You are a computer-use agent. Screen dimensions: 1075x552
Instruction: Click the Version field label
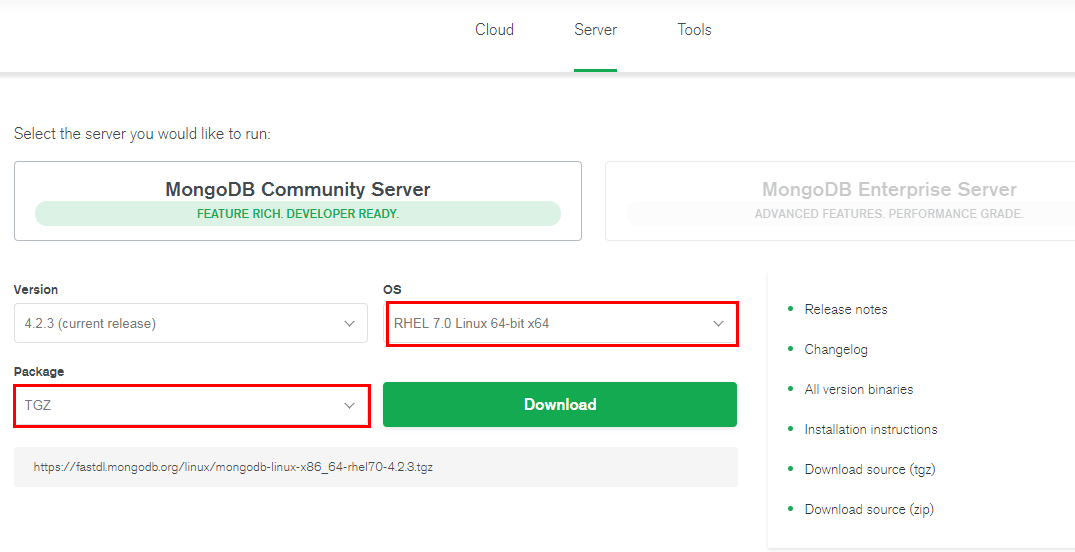[x=36, y=289]
